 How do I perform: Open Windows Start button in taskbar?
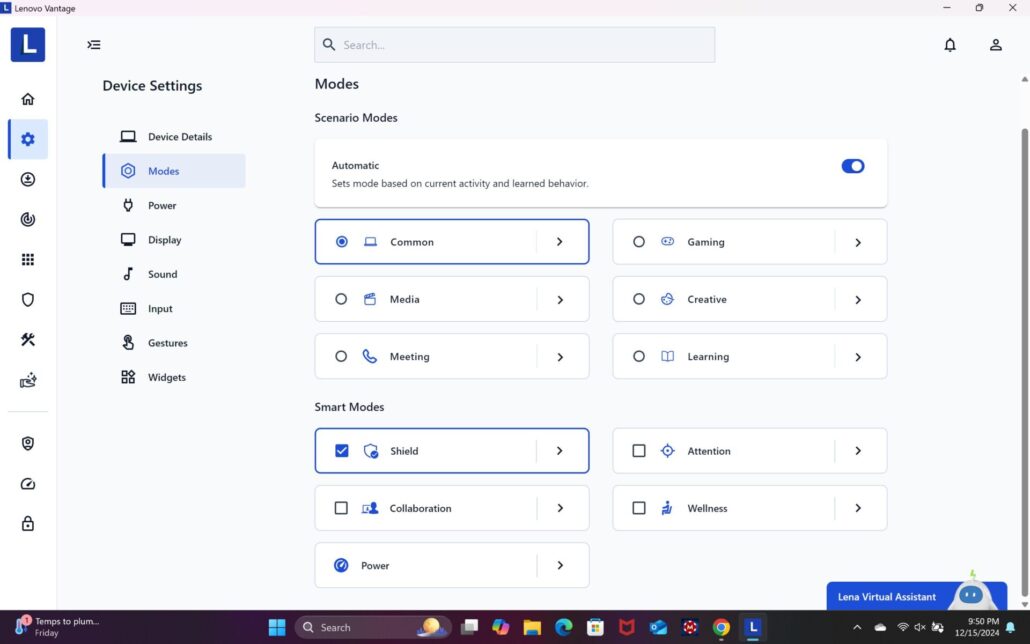coord(277,628)
